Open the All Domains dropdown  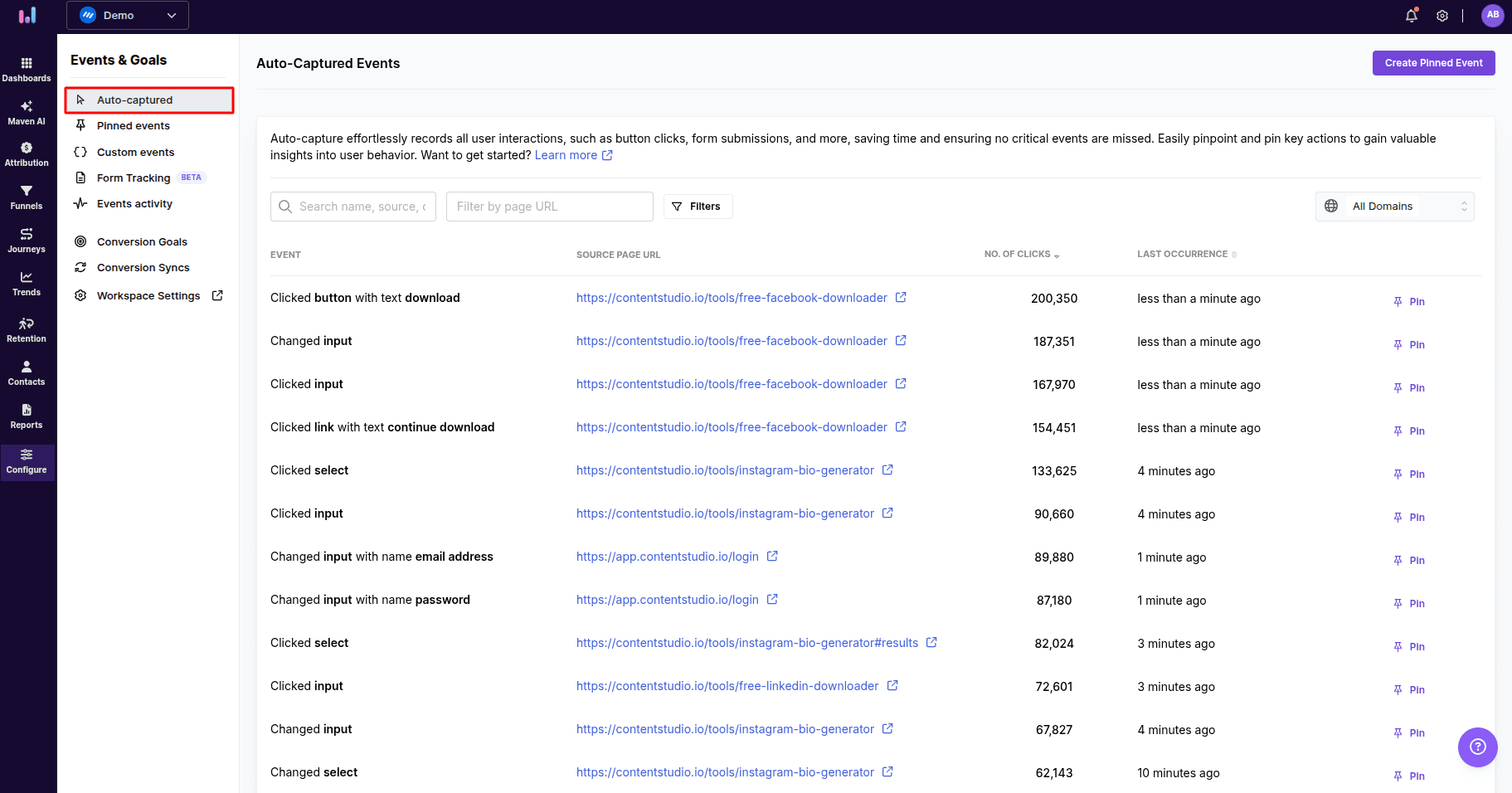coord(1393,206)
